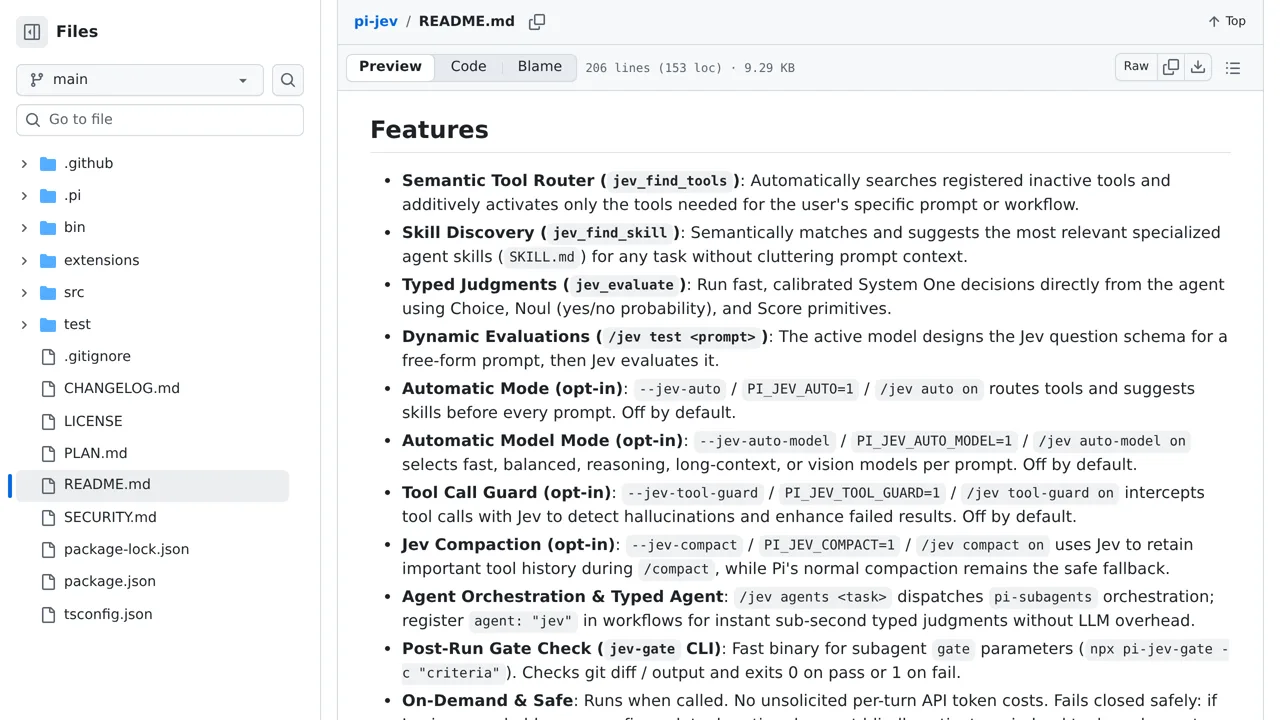Open the bin folder icon
Screen dimensions: 1280x720
pos(48,228)
